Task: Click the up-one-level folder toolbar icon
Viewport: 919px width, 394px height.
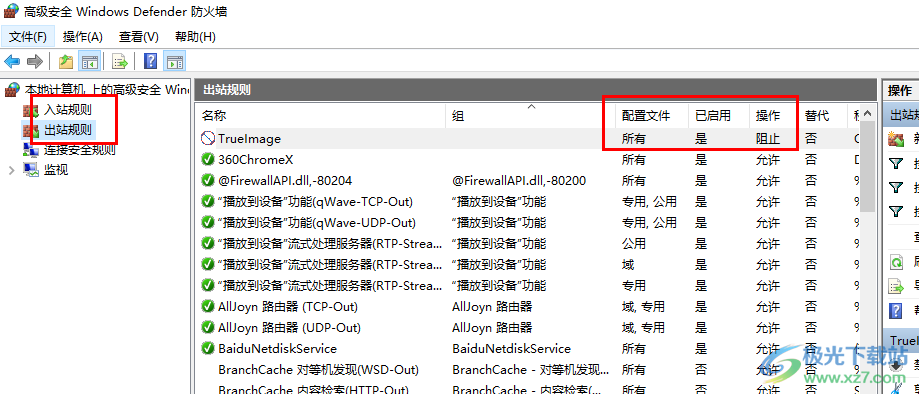Action: 66,61
